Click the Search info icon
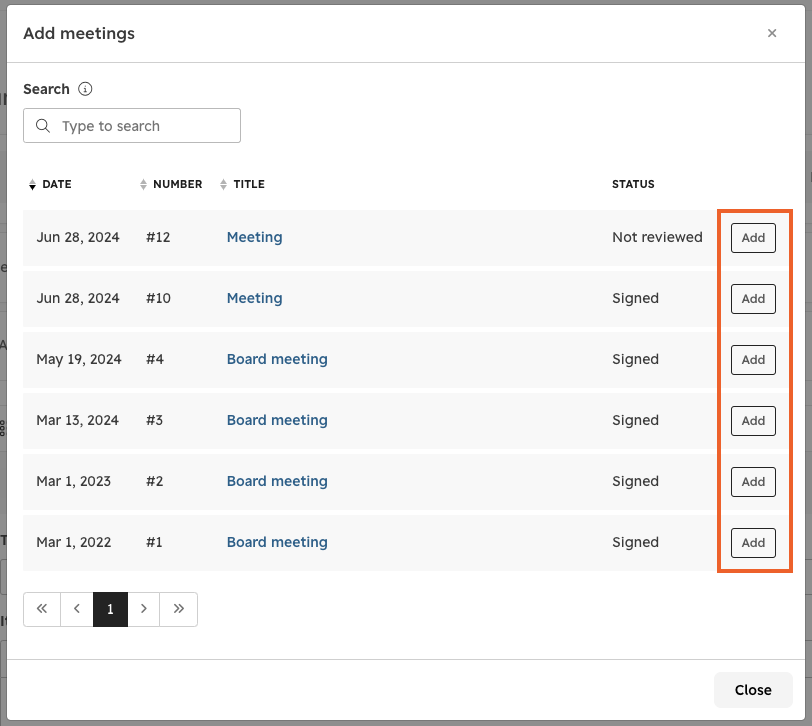Viewport: 812px width, 726px height. pos(85,89)
